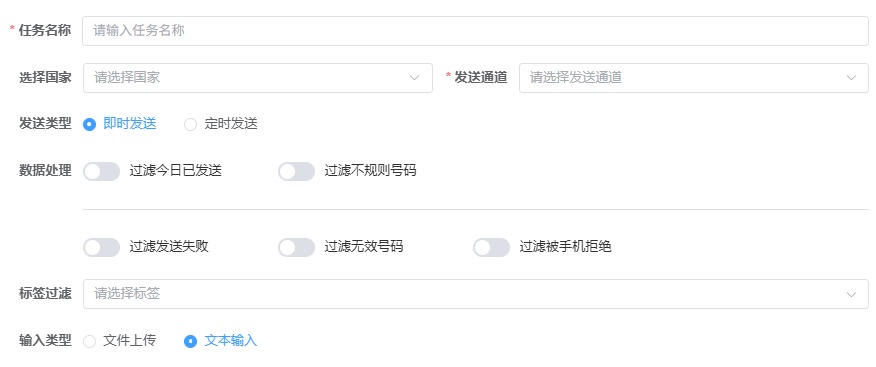Viewport: 876px width, 367px height.
Task: Click the 任务名称 field label
Action: pos(45,30)
